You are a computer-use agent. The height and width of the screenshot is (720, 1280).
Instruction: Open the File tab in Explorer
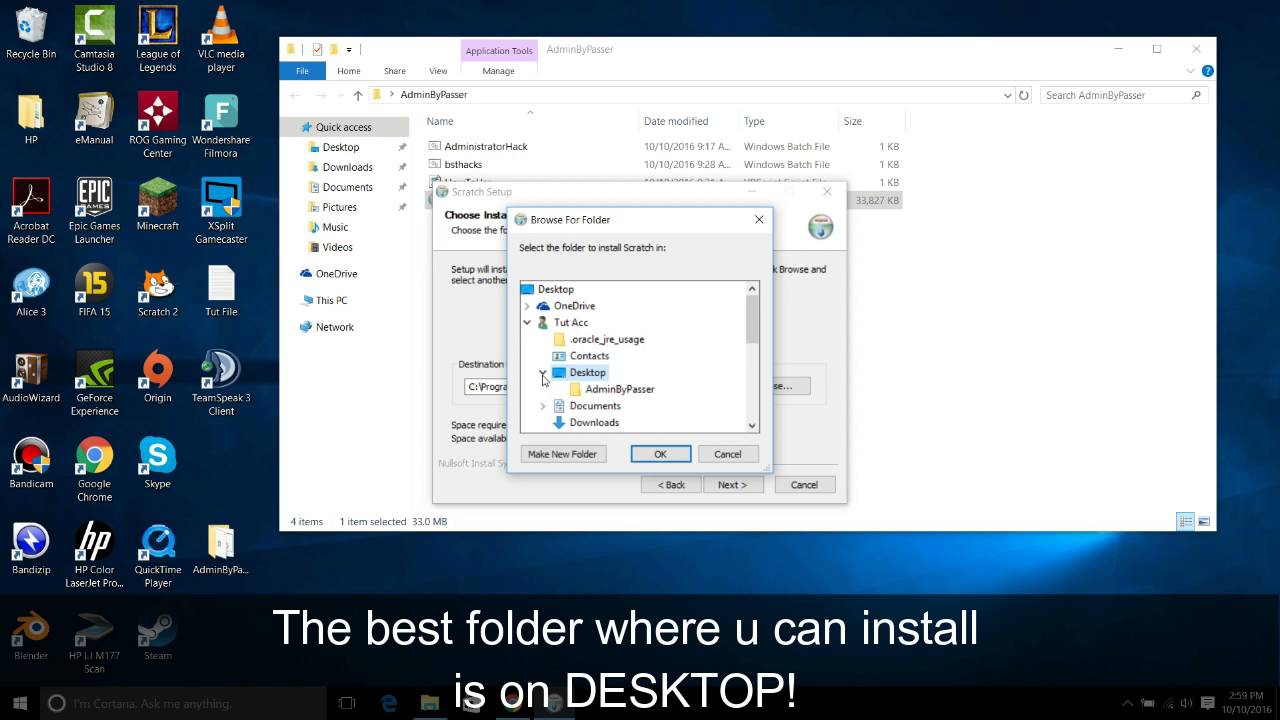click(x=302, y=71)
